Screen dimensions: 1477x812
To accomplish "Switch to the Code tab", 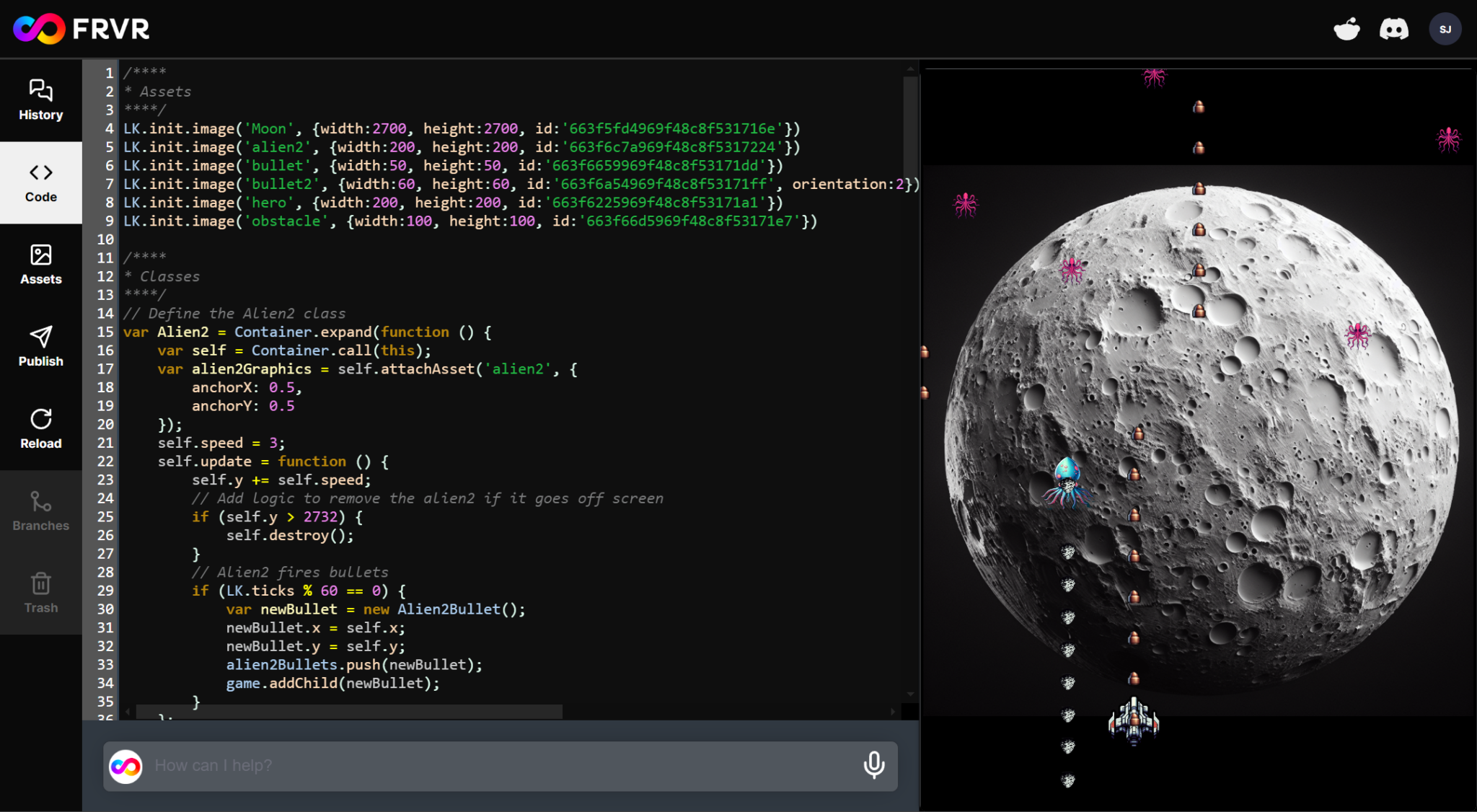I will pyautogui.click(x=40, y=182).
